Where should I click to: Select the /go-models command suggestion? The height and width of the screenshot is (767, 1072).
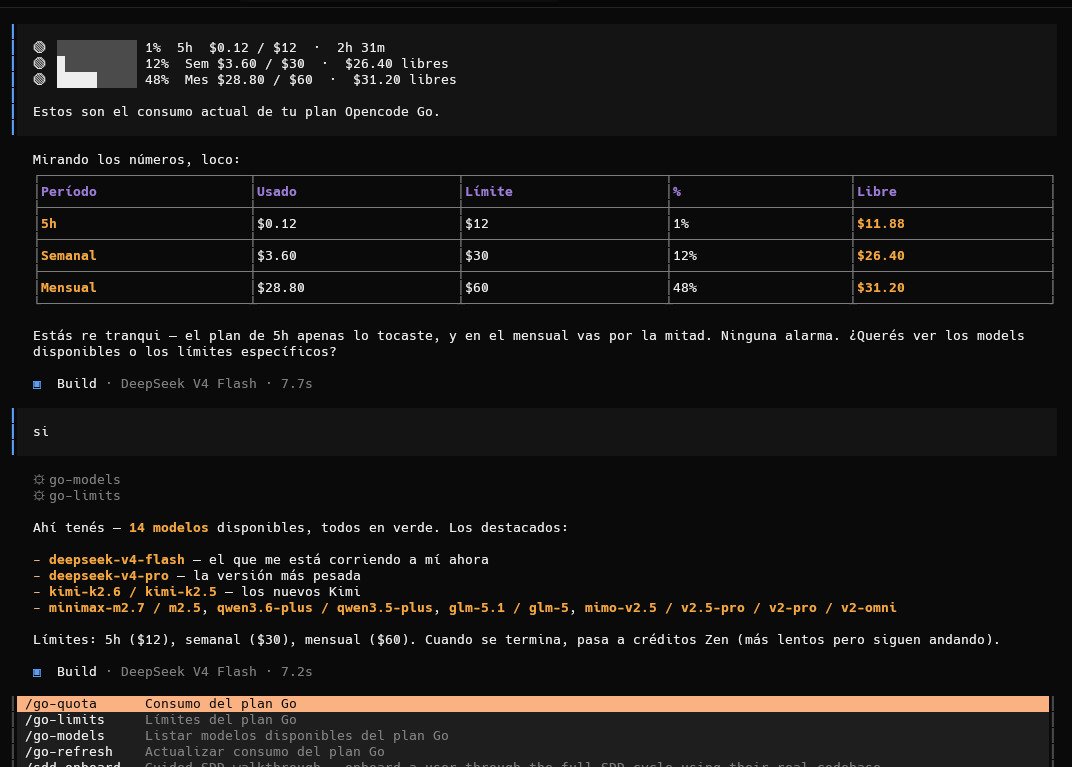pos(533,736)
